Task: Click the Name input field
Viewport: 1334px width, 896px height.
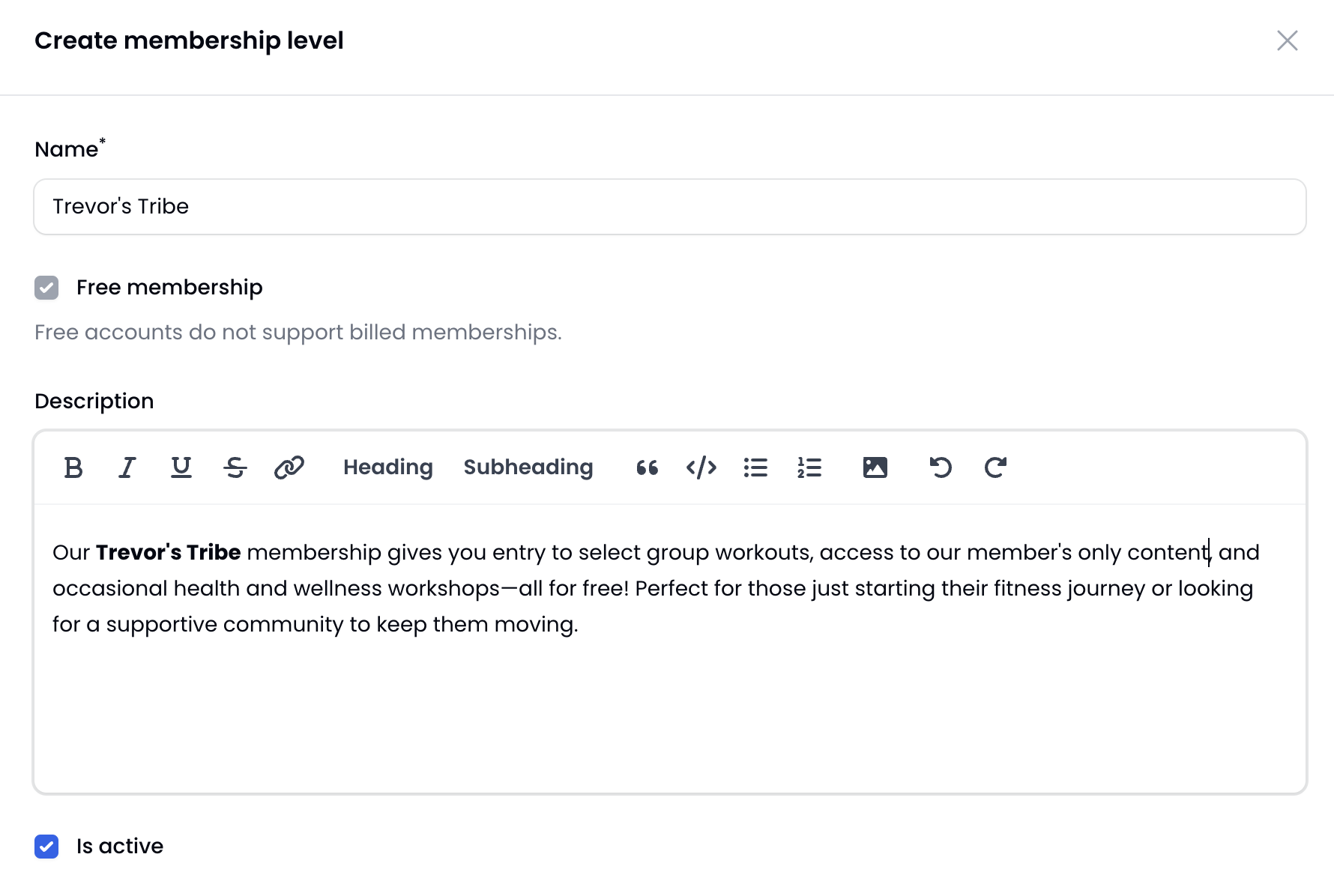Action: pyautogui.click(x=670, y=207)
